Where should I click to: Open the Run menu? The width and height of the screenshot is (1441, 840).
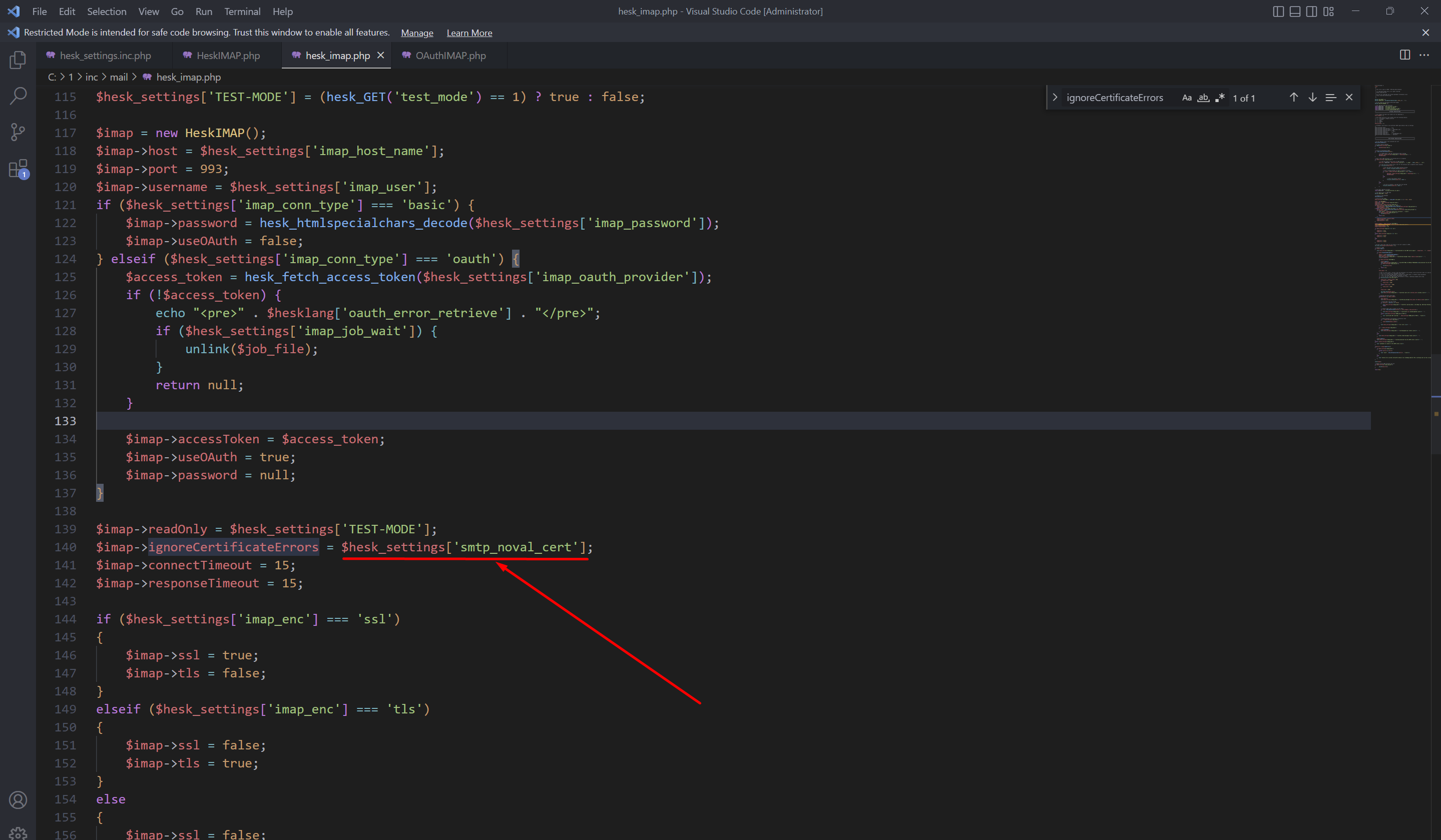204,12
